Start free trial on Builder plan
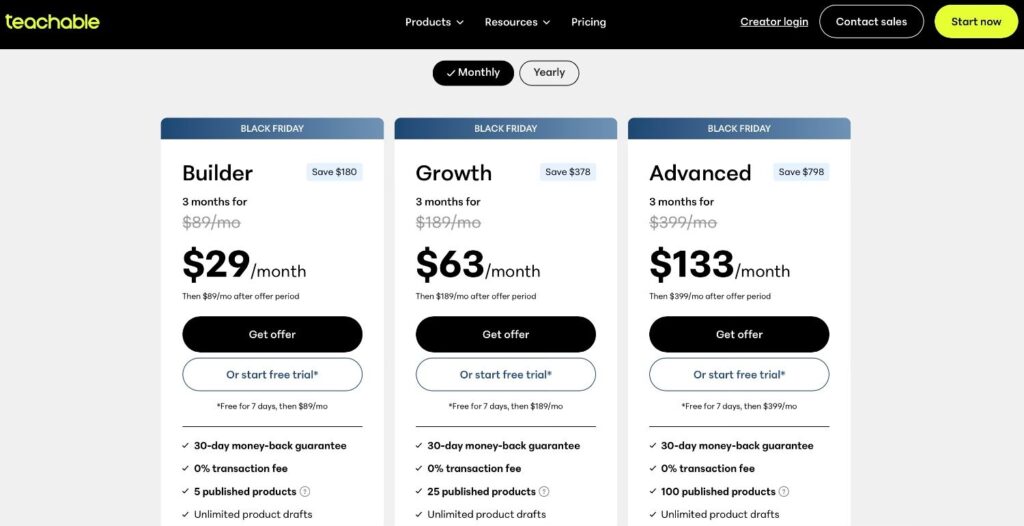1024x526 pixels. [272, 374]
